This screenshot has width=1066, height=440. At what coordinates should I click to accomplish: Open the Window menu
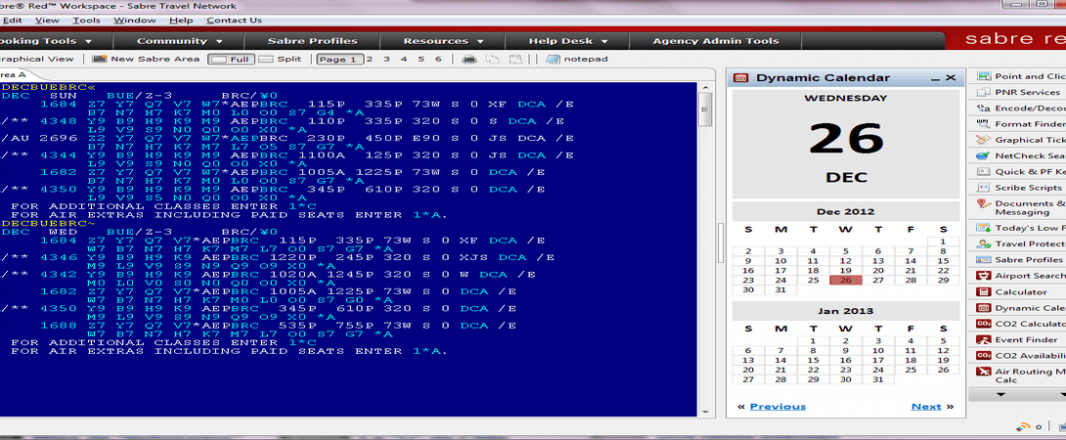pos(135,20)
